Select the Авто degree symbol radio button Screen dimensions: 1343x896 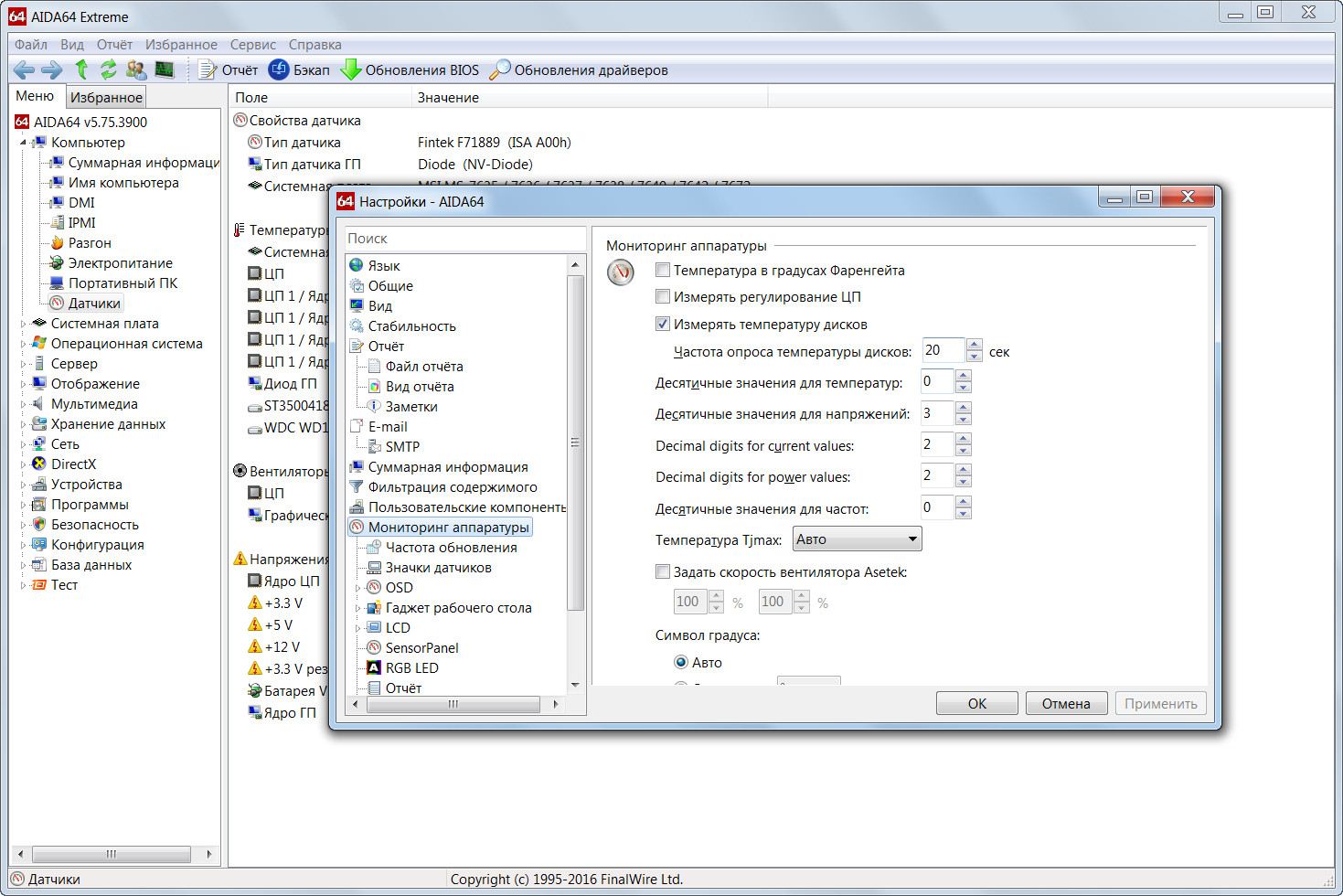click(x=680, y=662)
